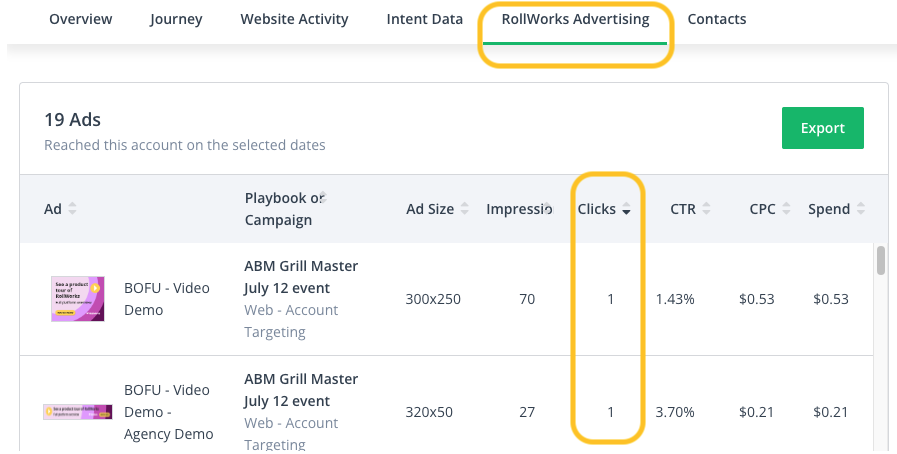Image resolution: width=897 pixels, height=454 pixels.
Task: Click the 320x50 ad size cell
Action: click(x=429, y=412)
